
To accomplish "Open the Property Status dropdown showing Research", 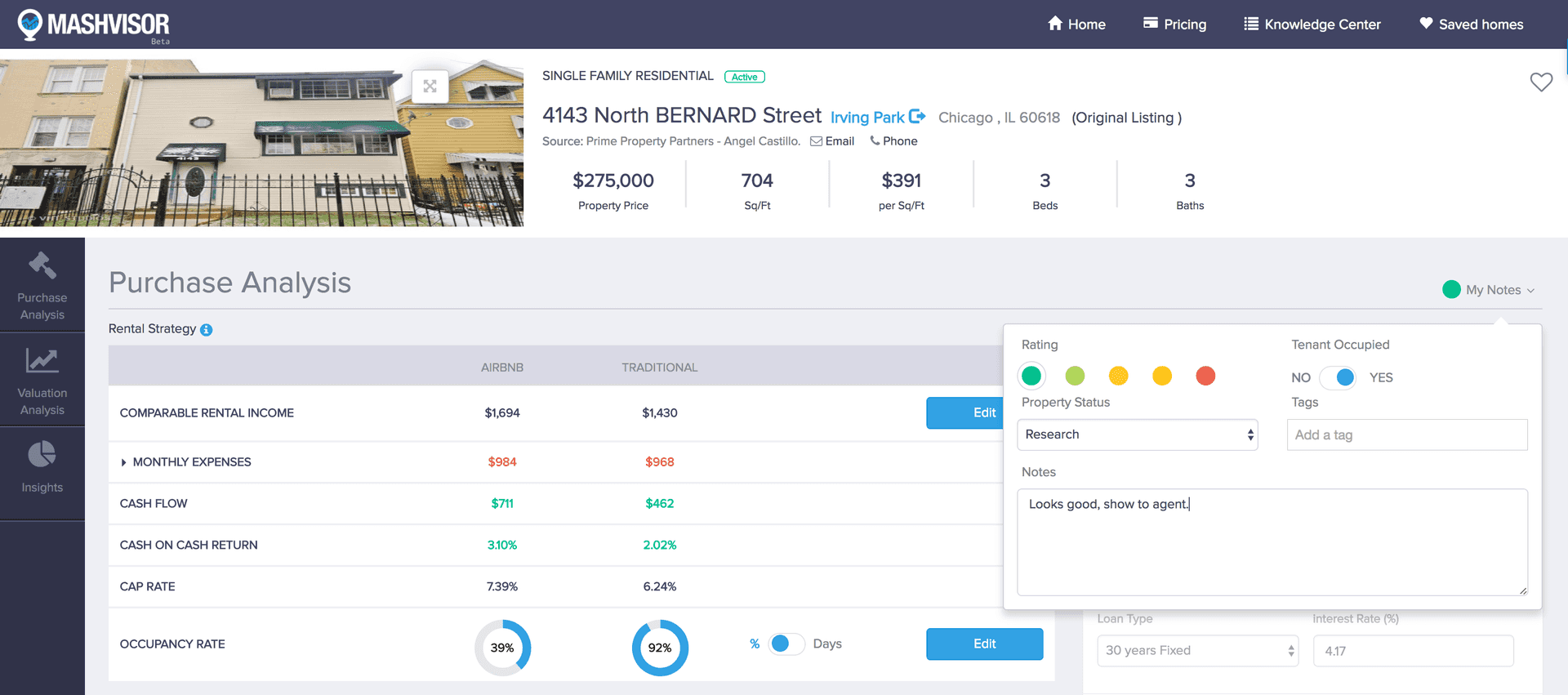I will point(1137,434).
